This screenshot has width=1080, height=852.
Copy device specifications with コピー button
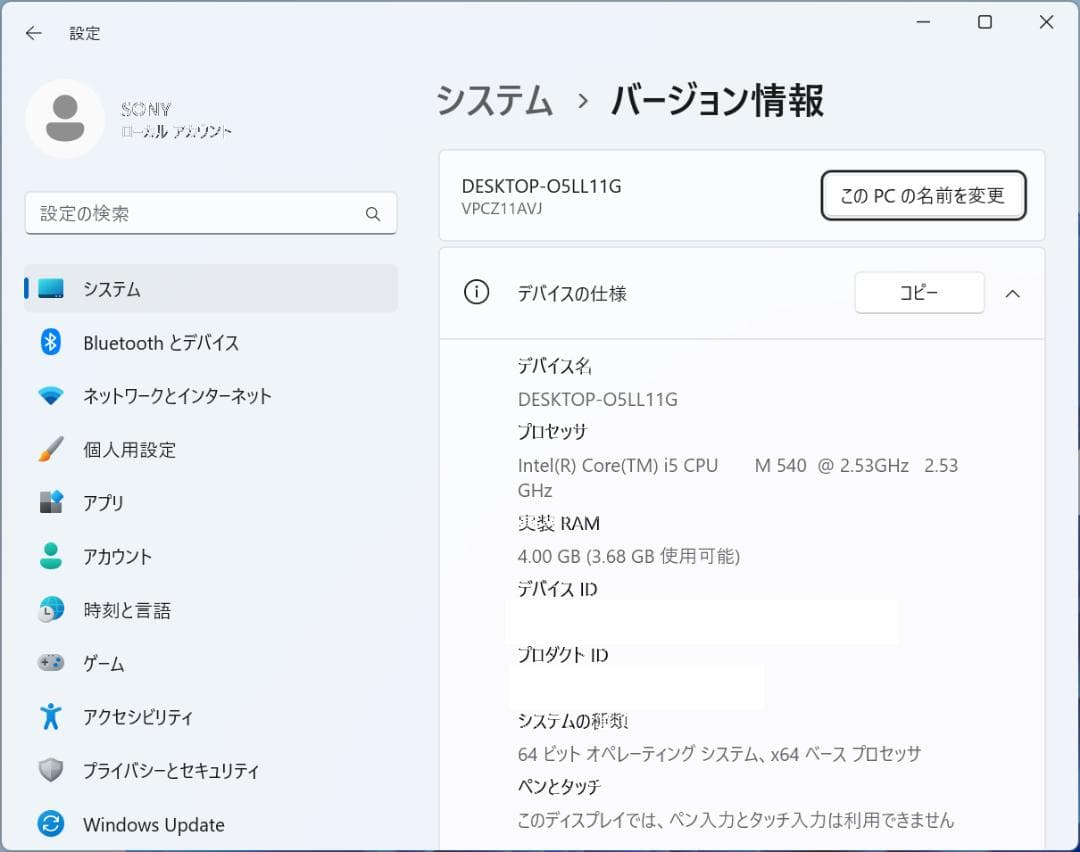pos(919,293)
